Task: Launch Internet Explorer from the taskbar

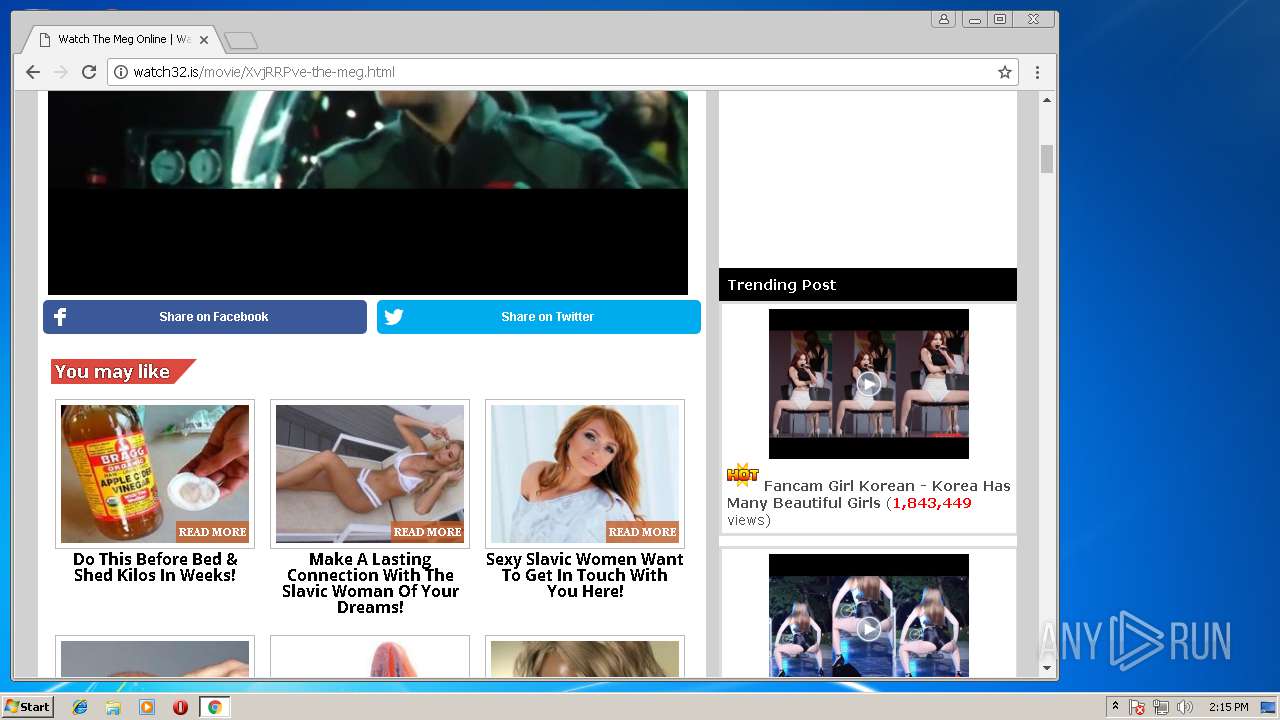Action: tap(80, 707)
